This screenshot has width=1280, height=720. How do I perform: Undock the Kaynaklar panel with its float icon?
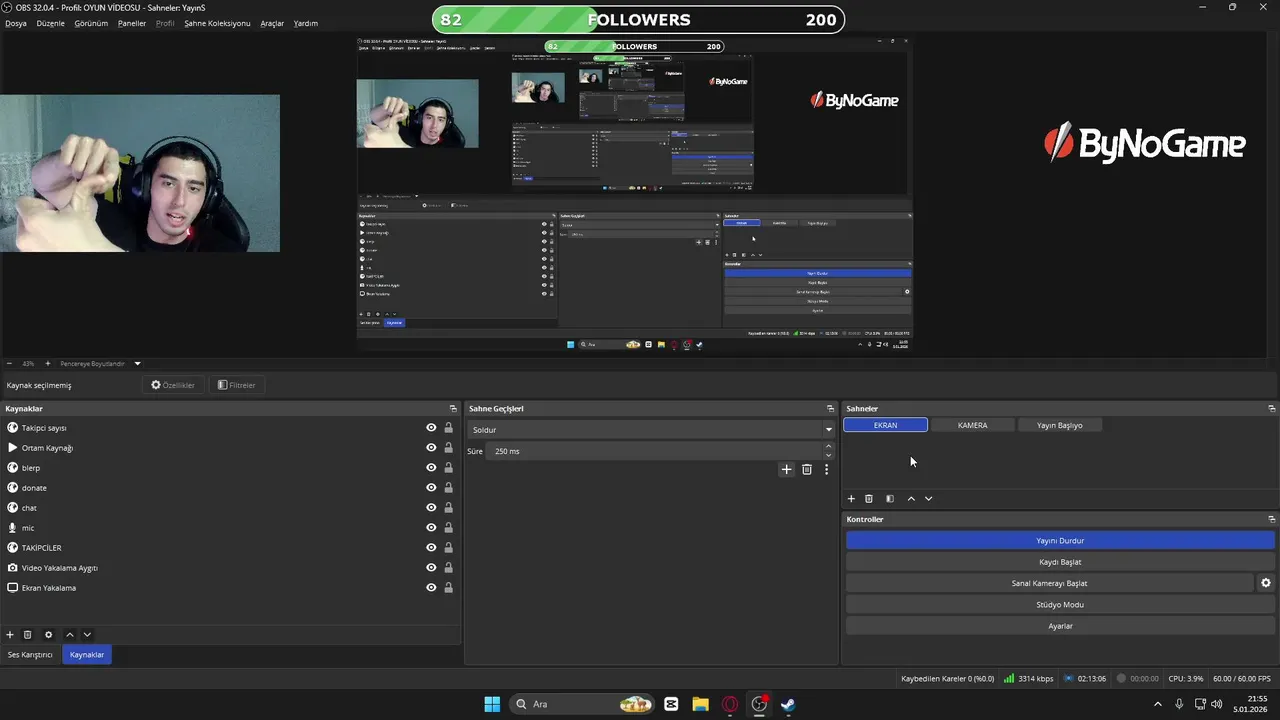pyautogui.click(x=453, y=409)
